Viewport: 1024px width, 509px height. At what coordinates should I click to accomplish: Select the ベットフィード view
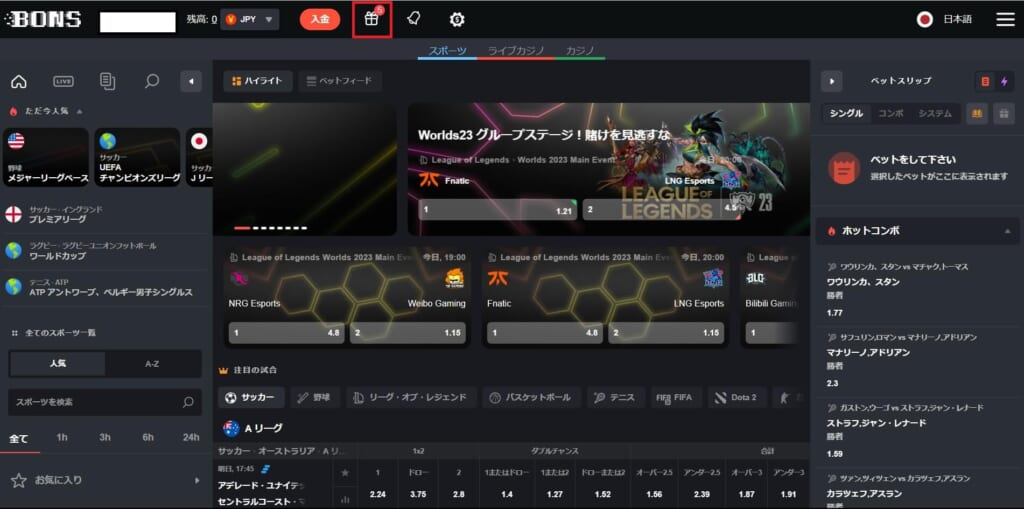[x=340, y=81]
